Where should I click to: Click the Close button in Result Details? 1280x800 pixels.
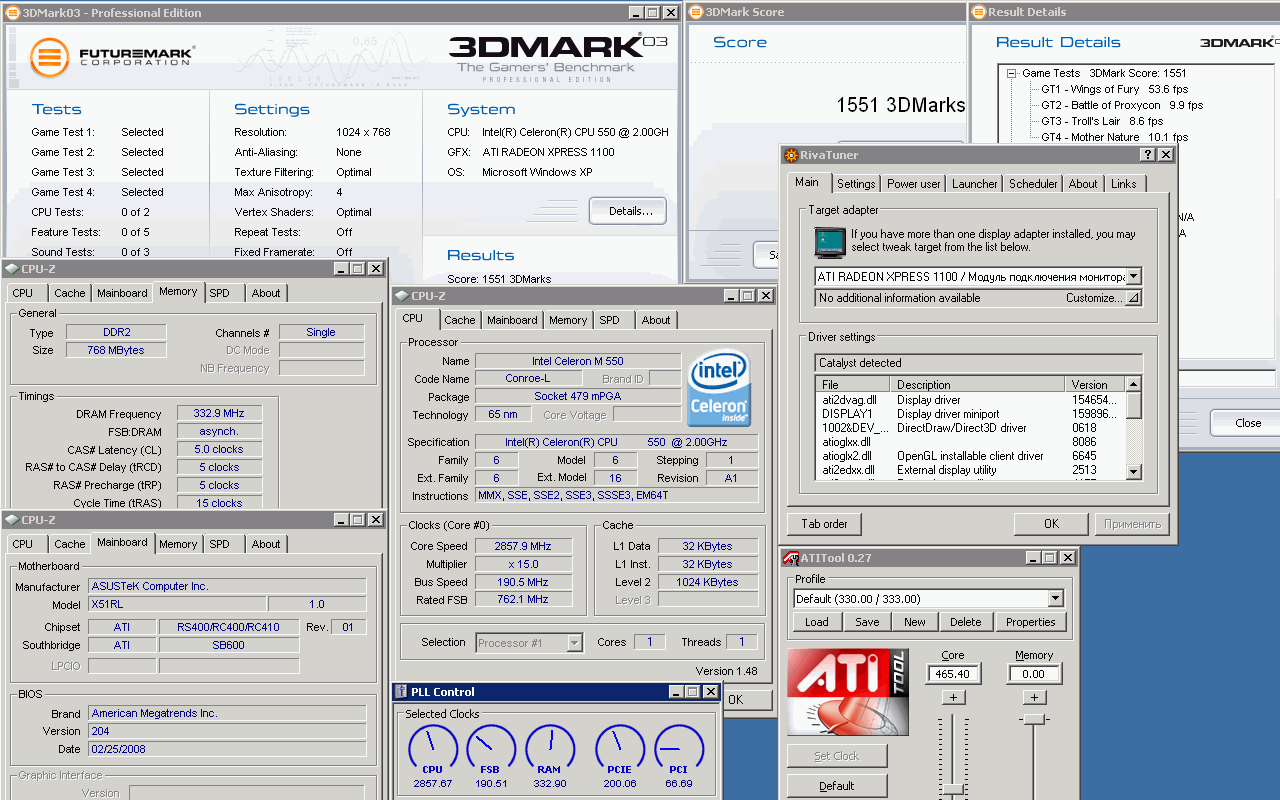click(1245, 422)
